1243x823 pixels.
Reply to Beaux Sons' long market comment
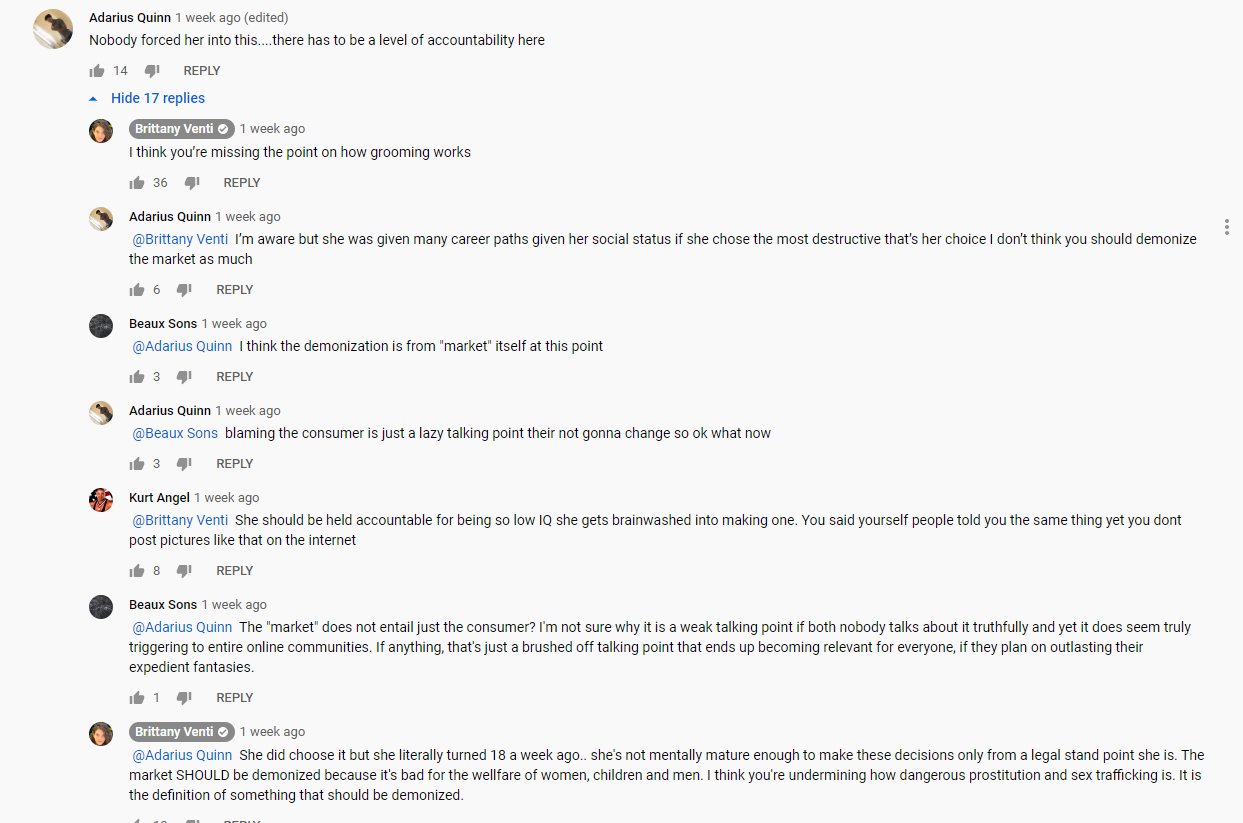[x=235, y=698]
